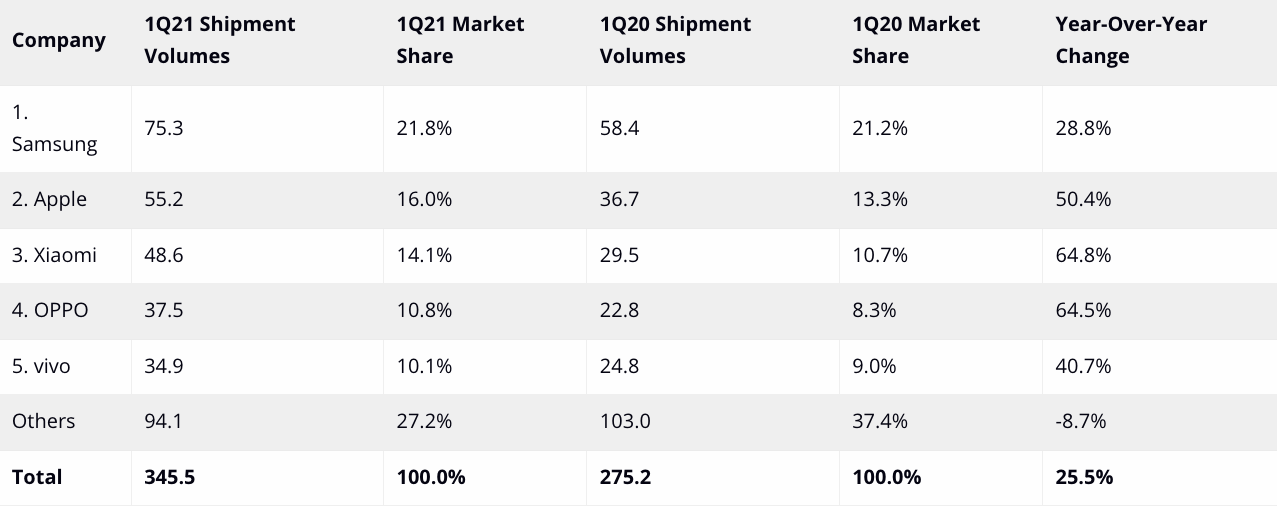The image size is (1277, 506).
Task: Select the Year-Over-Year Change header
Action: [x=1131, y=40]
